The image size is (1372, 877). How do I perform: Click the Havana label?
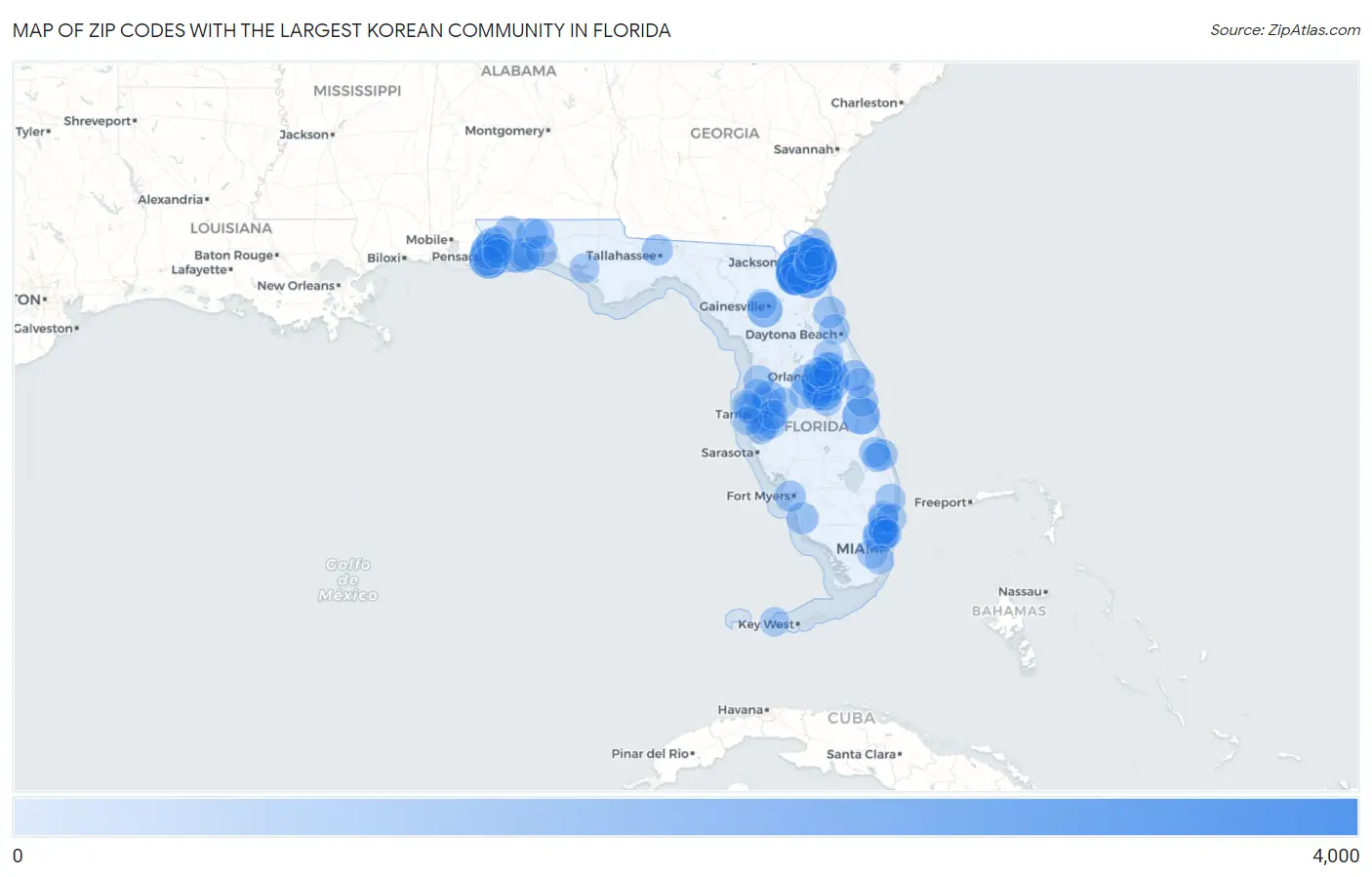tap(741, 710)
